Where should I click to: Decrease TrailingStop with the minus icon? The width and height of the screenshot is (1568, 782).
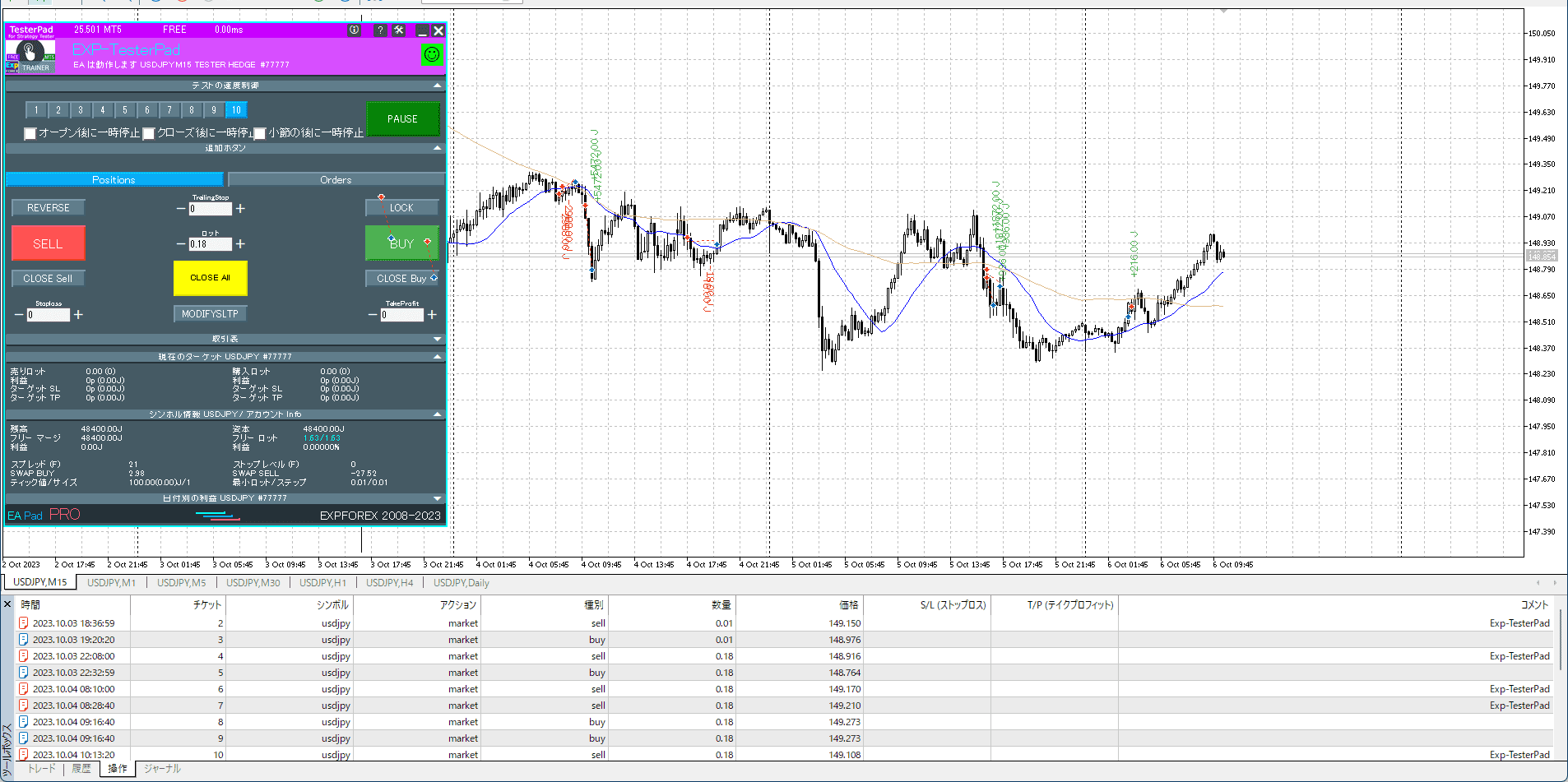click(181, 209)
